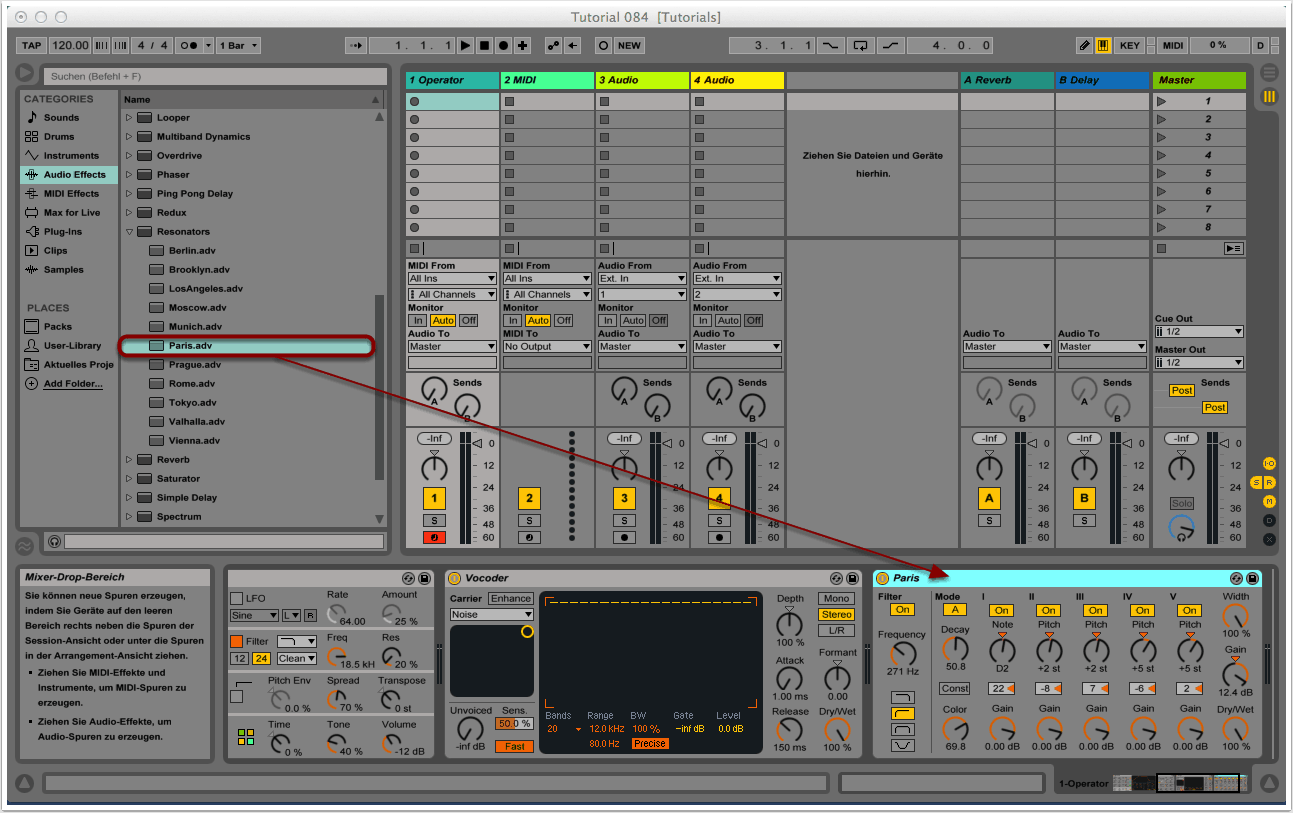Screen dimensions: 1293x813
Task: Click the preview headphones icon in browser
Action: [54, 541]
